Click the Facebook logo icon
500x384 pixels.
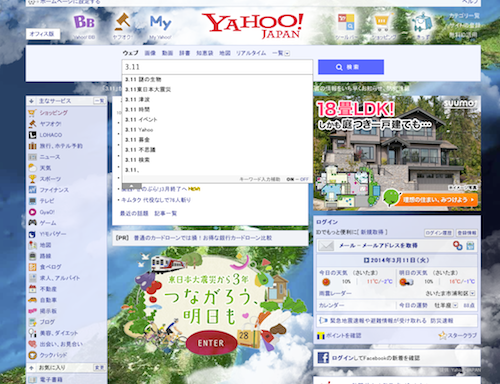coord(323,358)
